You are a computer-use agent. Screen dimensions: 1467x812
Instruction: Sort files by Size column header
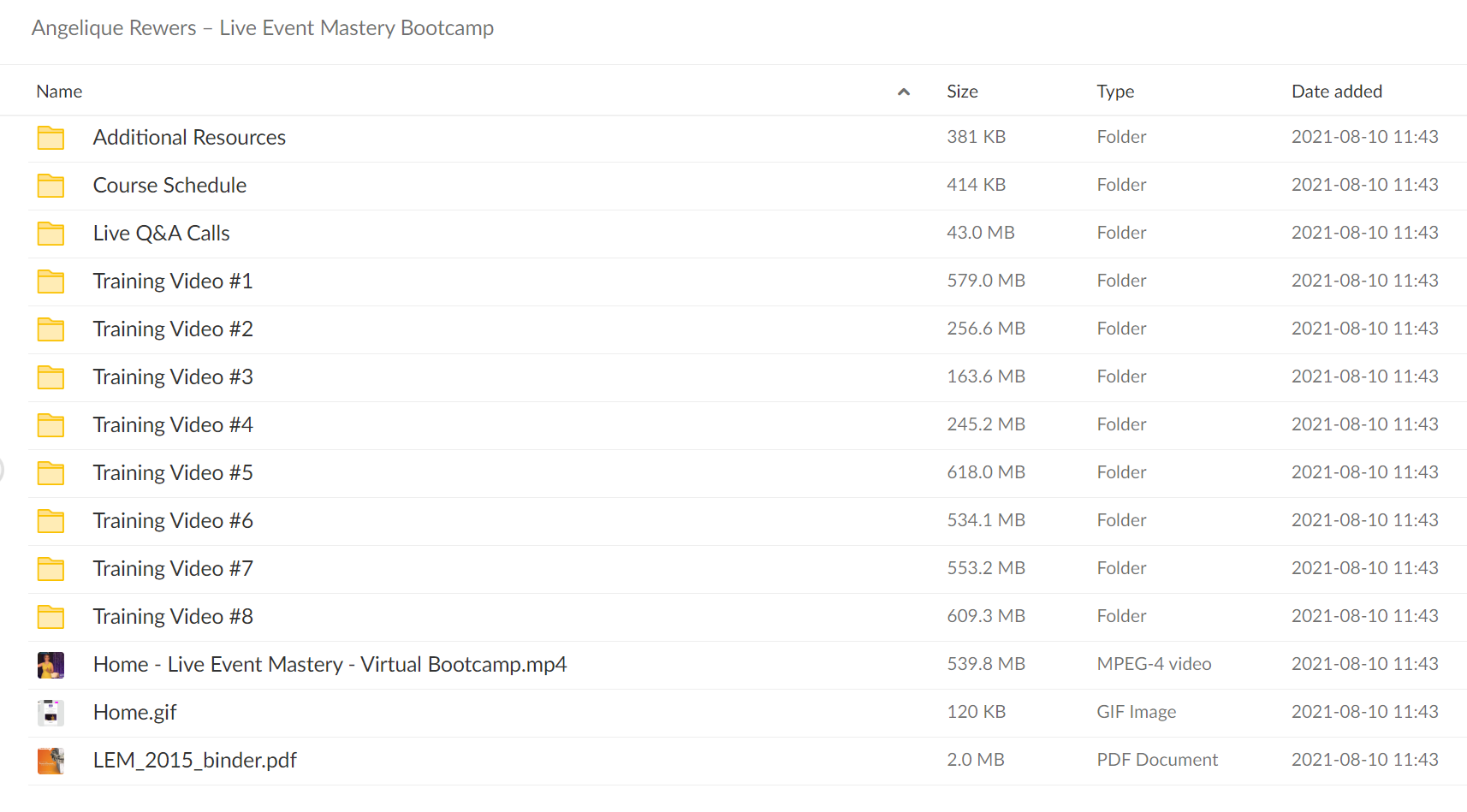pos(962,92)
